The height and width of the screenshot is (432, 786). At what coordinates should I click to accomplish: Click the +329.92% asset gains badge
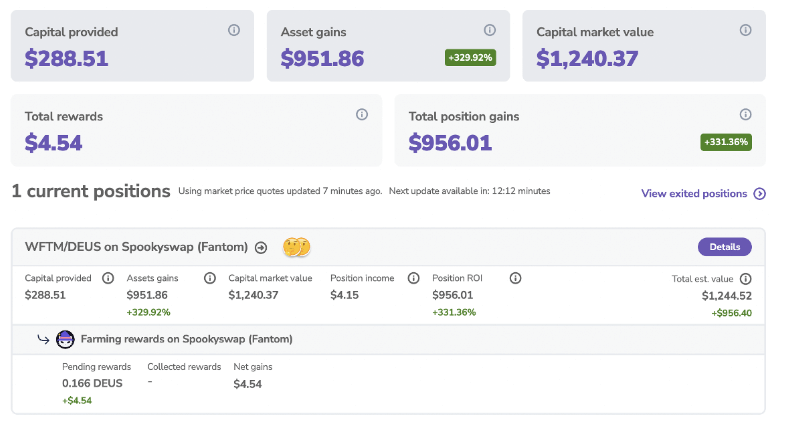point(470,58)
